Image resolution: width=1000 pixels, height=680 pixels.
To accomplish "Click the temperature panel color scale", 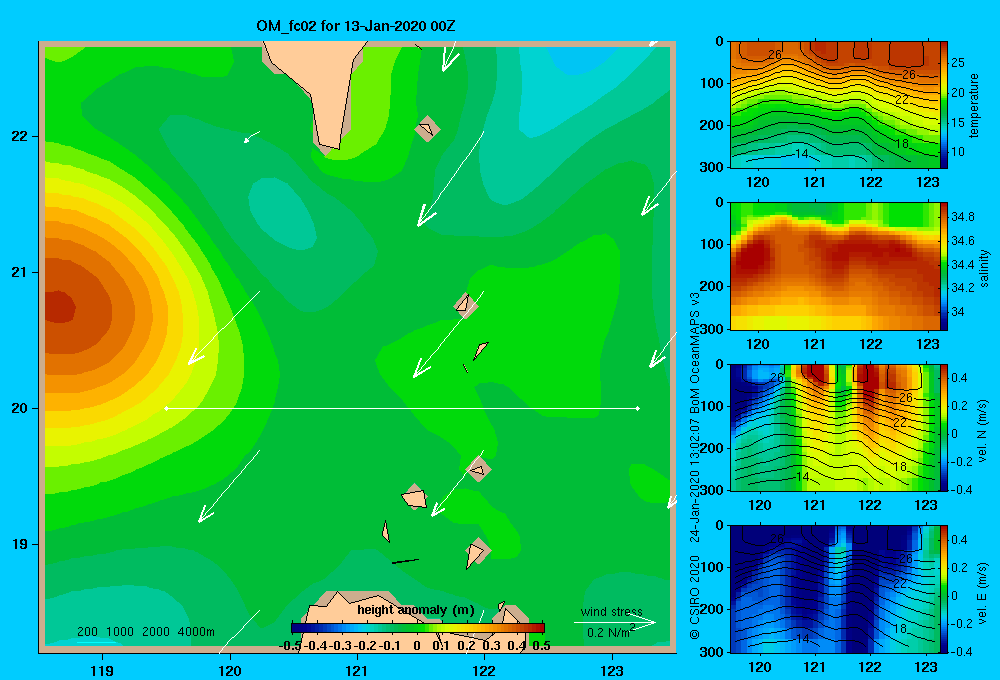I will click(x=944, y=105).
